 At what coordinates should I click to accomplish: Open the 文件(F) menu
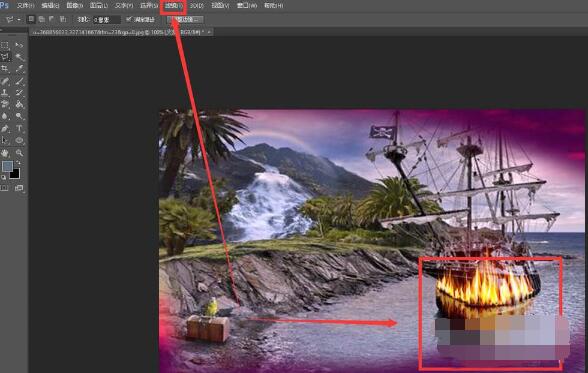[x=26, y=6]
